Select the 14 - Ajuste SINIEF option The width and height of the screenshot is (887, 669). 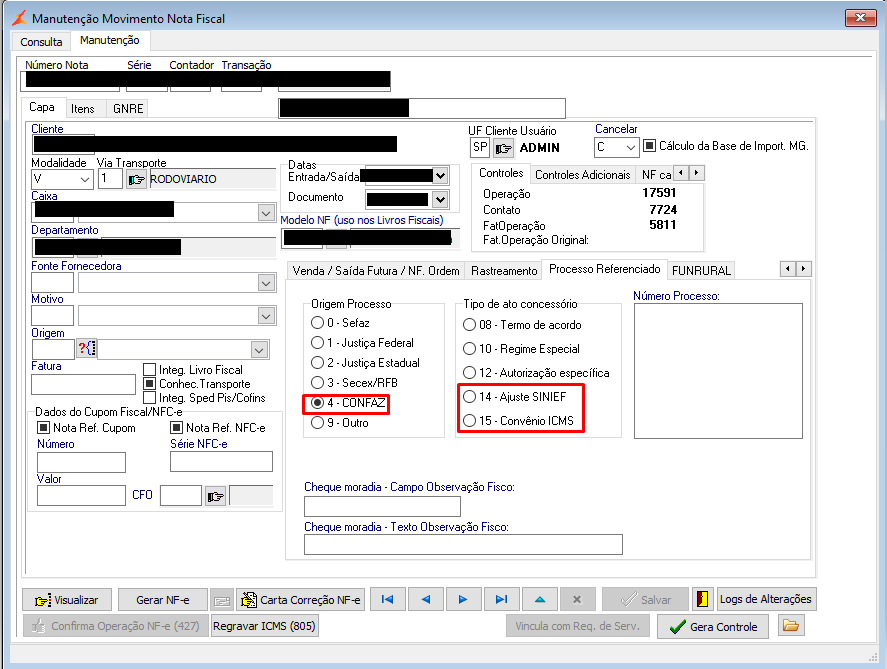(470, 397)
